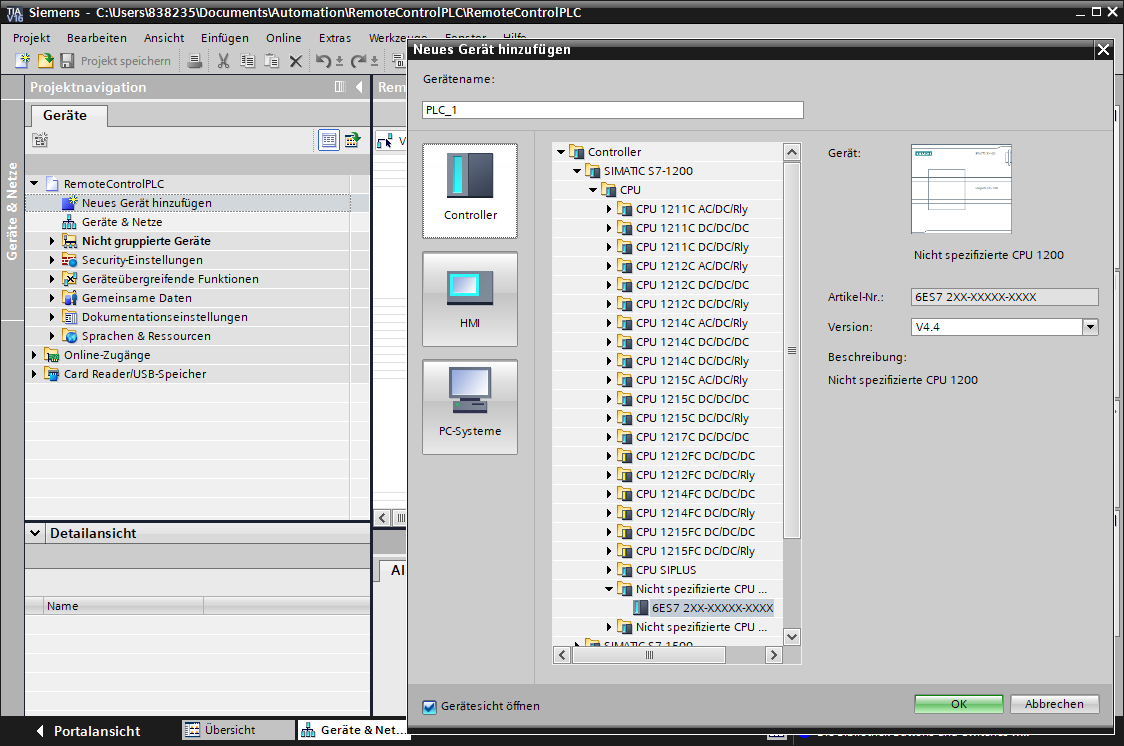Open the Projekt menu
The image size is (1124, 746).
32,38
